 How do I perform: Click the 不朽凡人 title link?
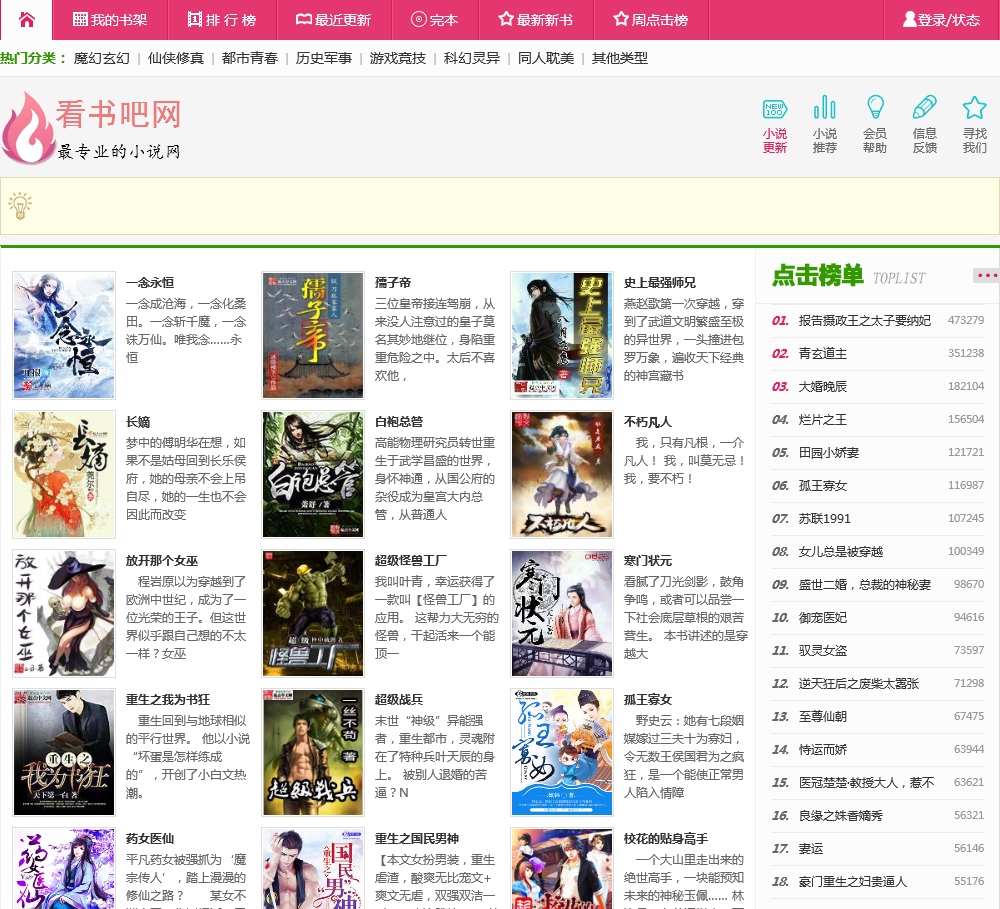click(x=647, y=422)
